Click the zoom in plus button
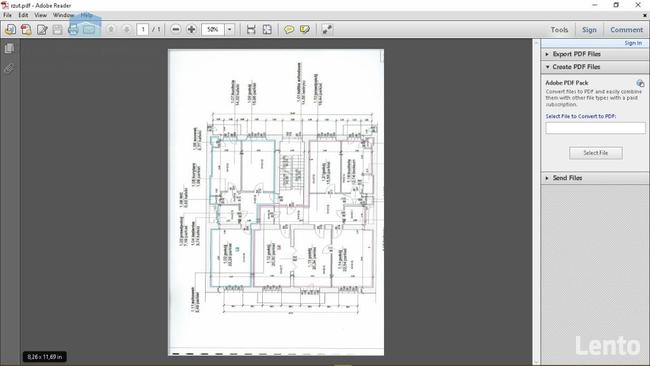 [192, 29]
